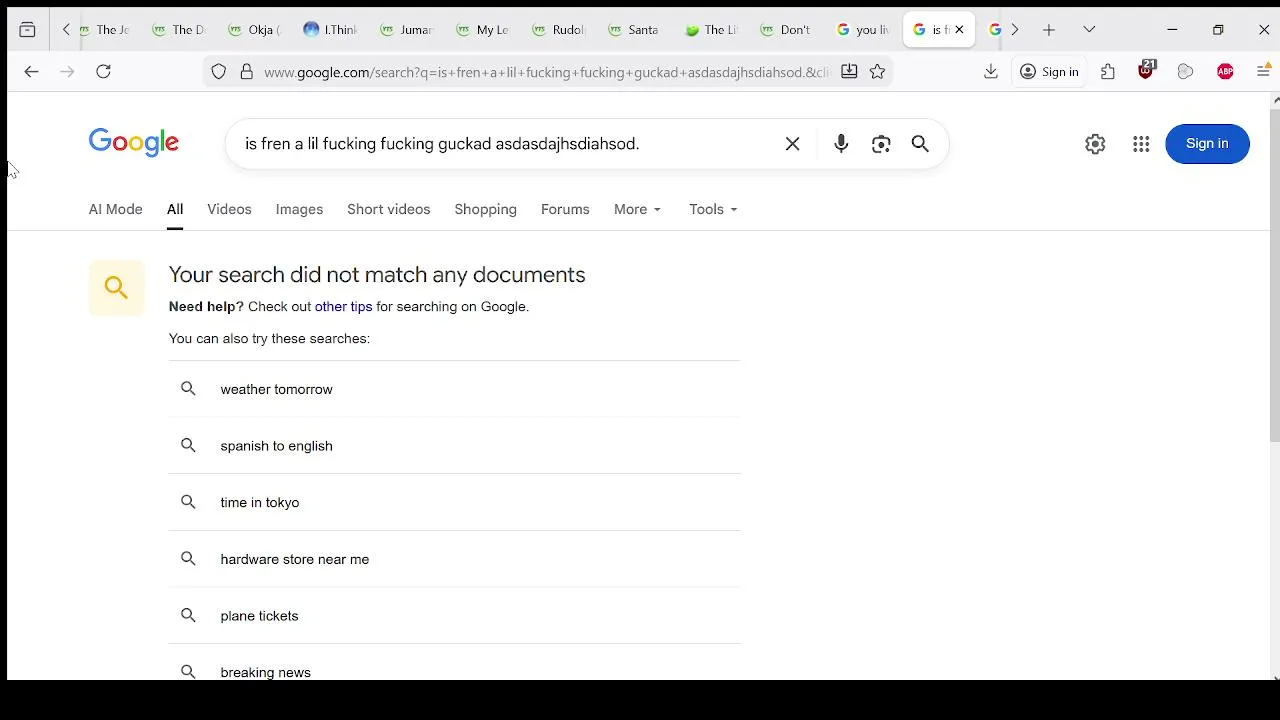Switch to the 'Okja' browser tab
Screen dimensions: 1280x720
(x=254, y=30)
